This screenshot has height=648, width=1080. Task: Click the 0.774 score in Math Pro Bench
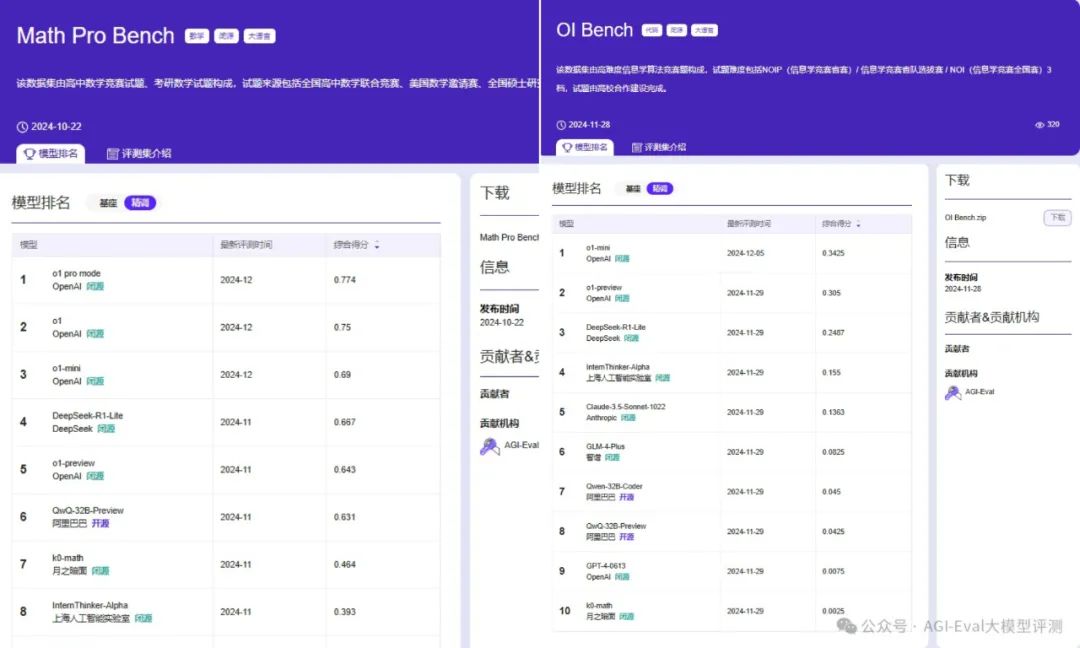click(x=344, y=280)
